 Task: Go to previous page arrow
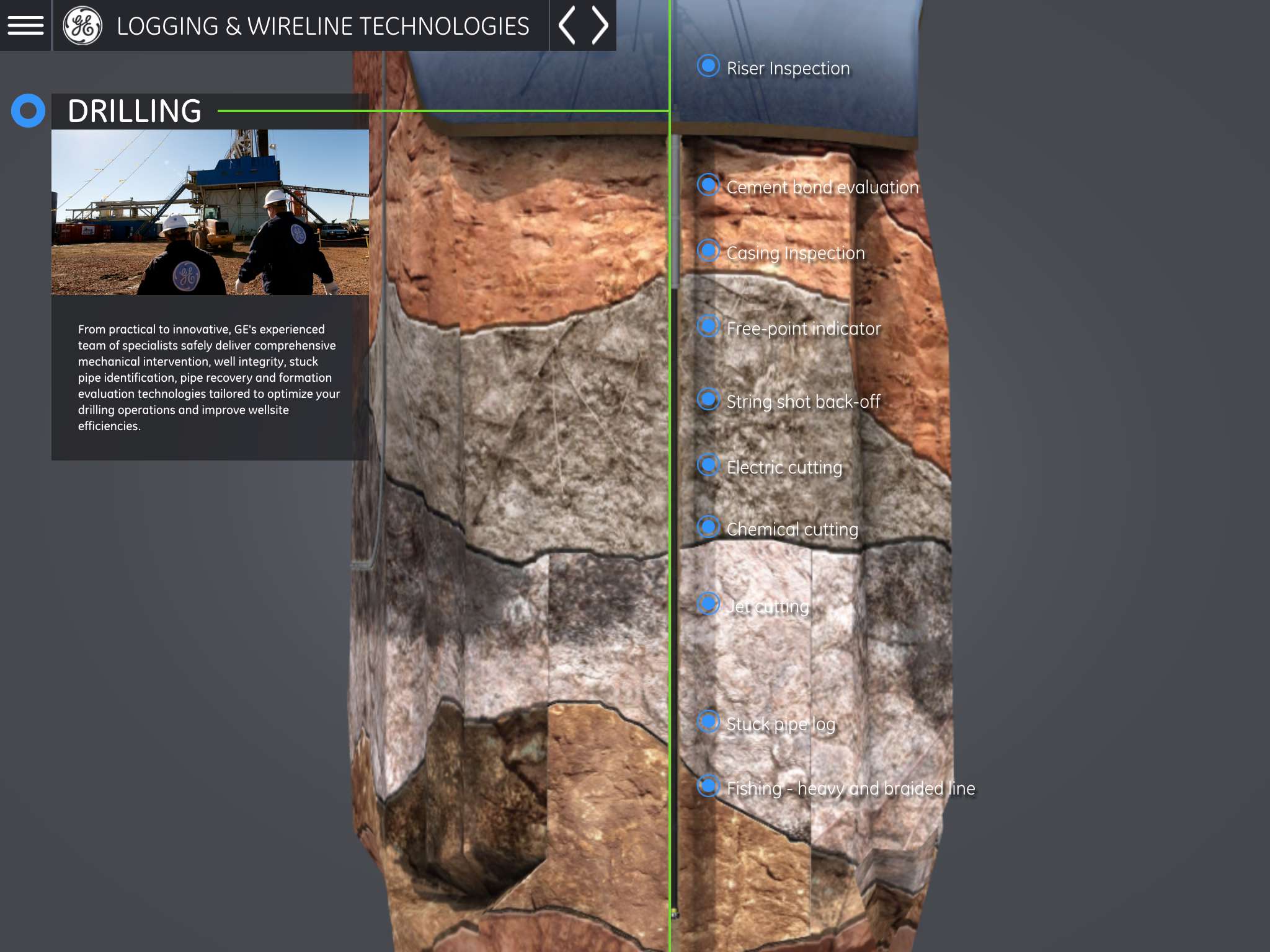[567, 25]
